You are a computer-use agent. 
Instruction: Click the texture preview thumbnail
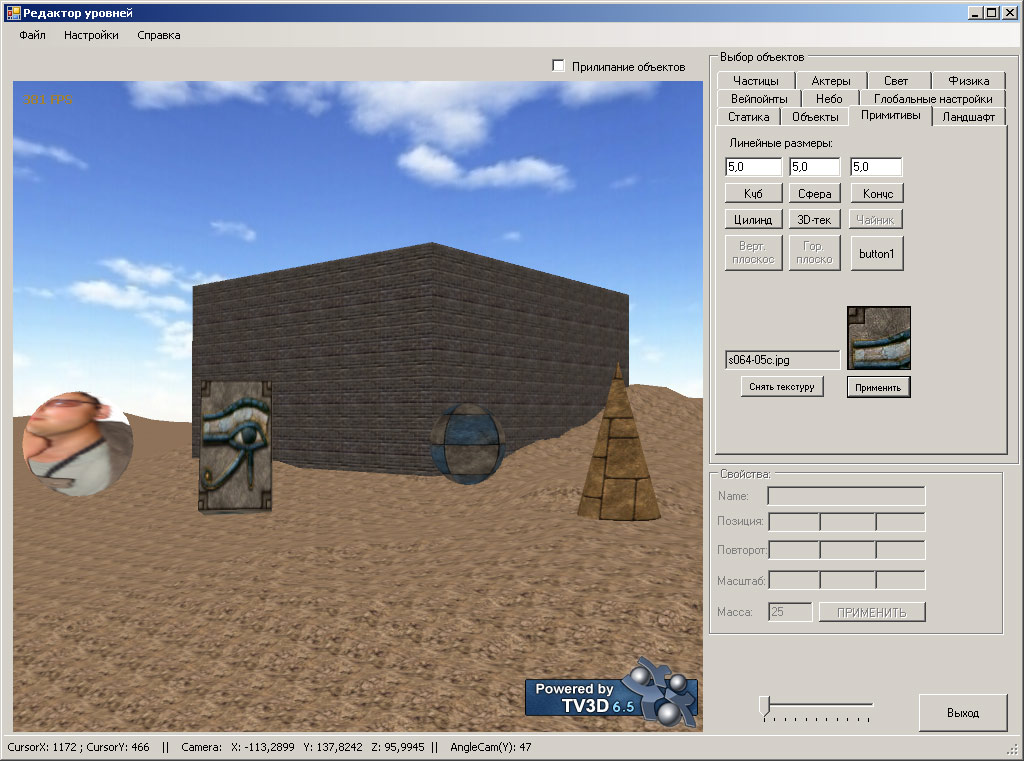[x=878, y=338]
